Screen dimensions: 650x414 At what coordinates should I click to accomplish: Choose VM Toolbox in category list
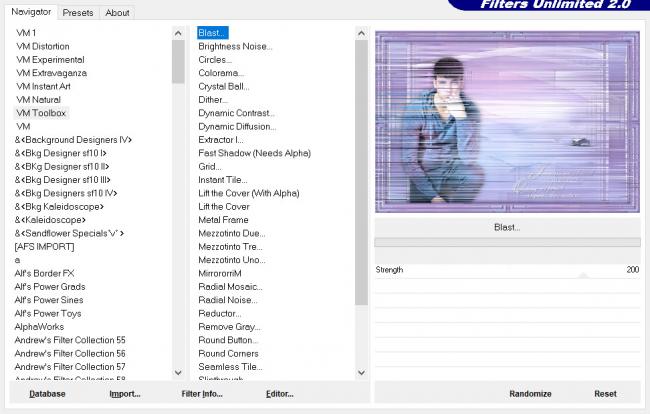point(41,113)
